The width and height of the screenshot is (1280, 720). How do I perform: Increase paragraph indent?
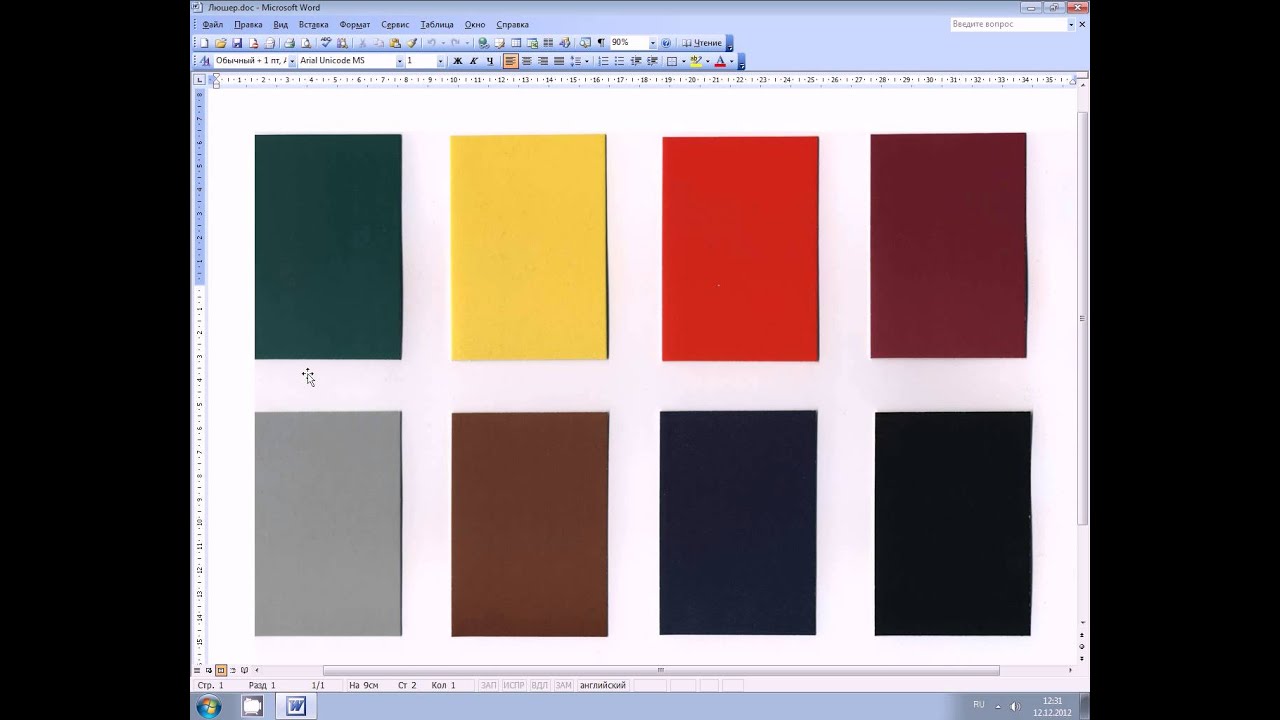click(653, 61)
